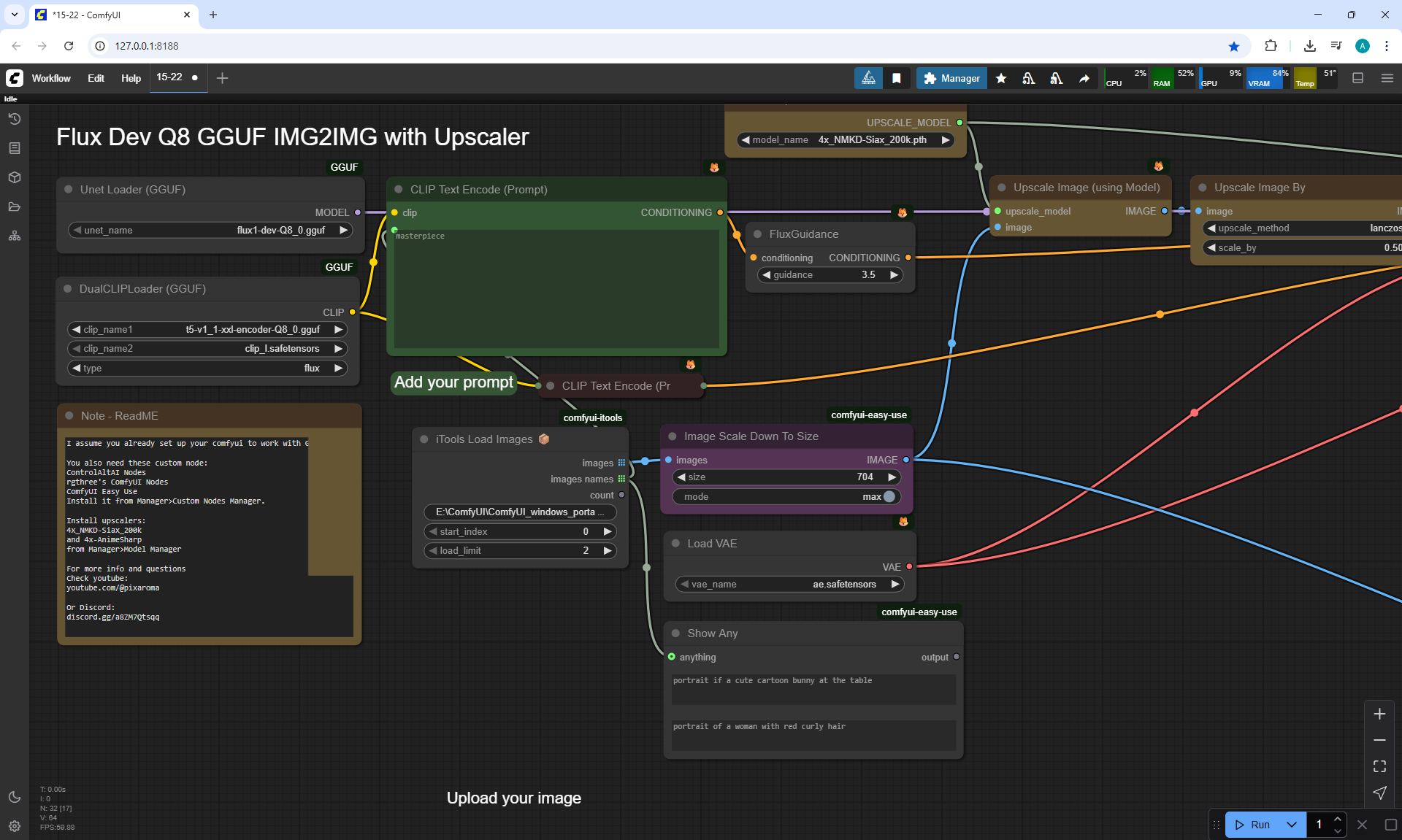This screenshot has height=840, width=1402.
Task: Toggle collapse dot on Load VAE node
Action: (x=675, y=544)
